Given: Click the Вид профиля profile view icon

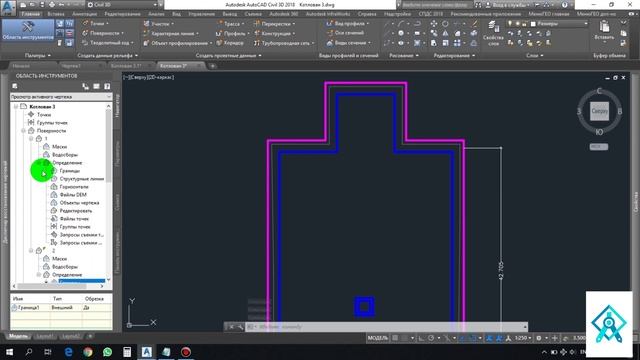Looking at the screenshot, I should point(329,24).
